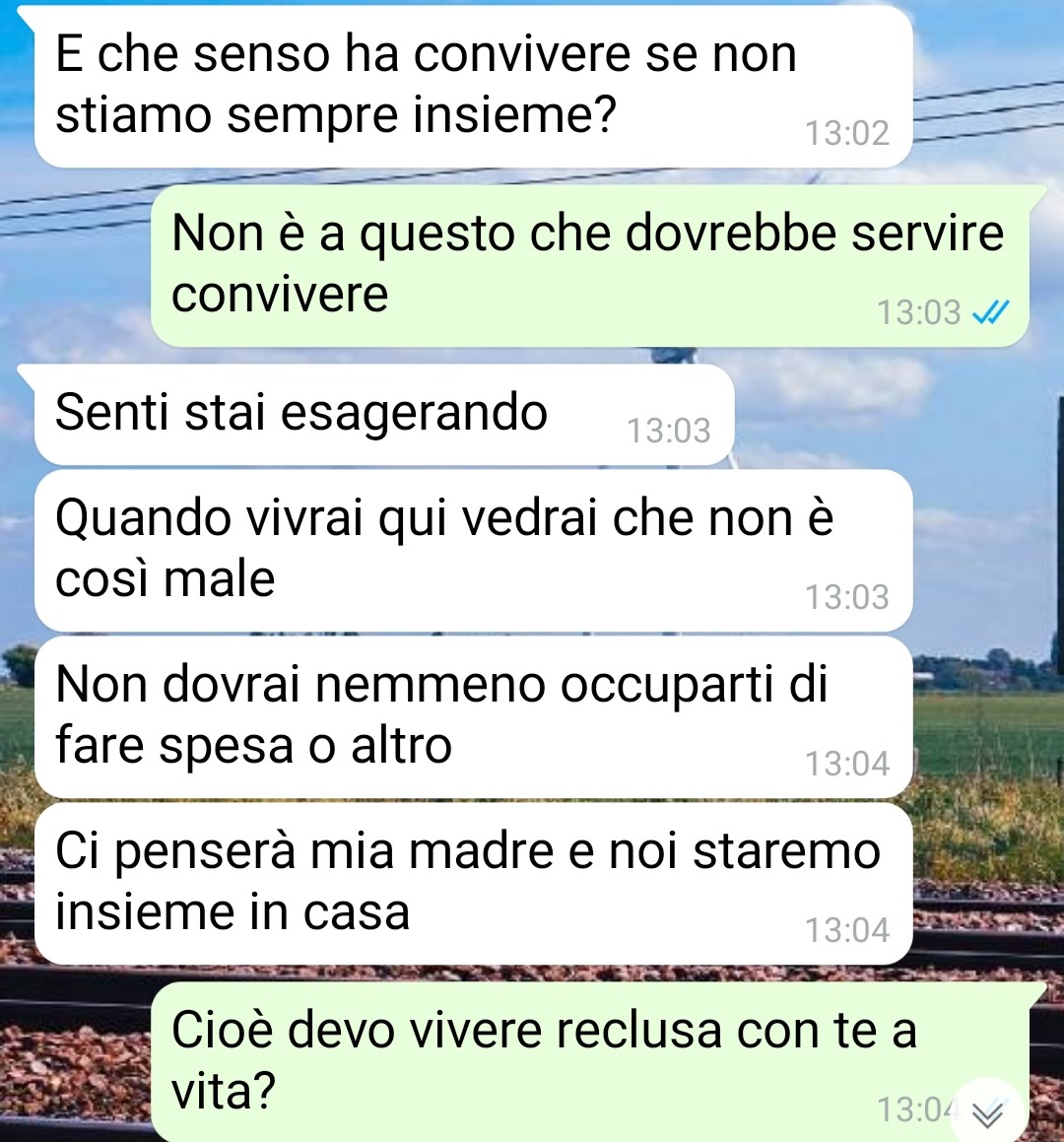Tap the 'vita?' text in last message
This screenshot has width=1064, height=1142.
click(224, 1091)
